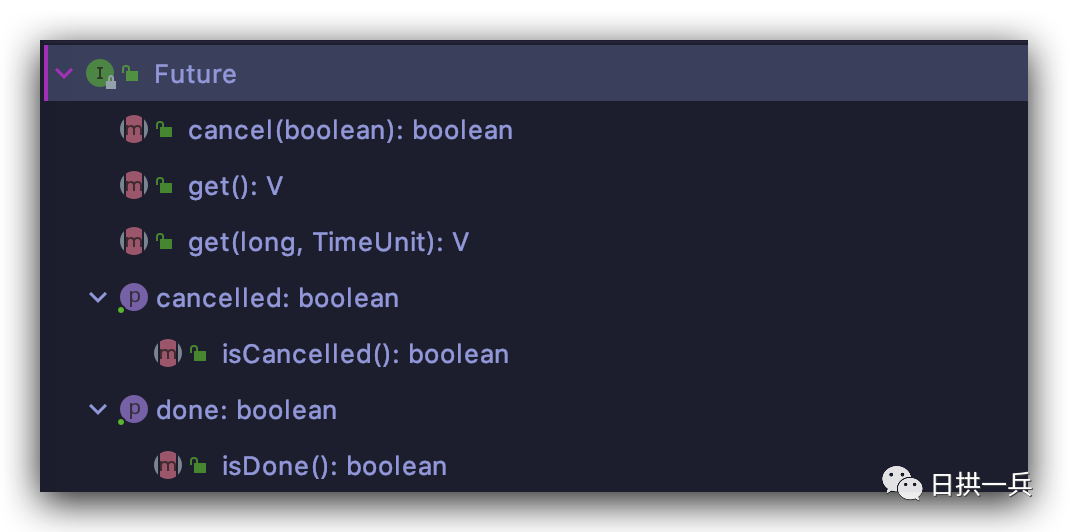Select the isDone(): boolean entry
Screen dimensions: 1068x532
334,466
